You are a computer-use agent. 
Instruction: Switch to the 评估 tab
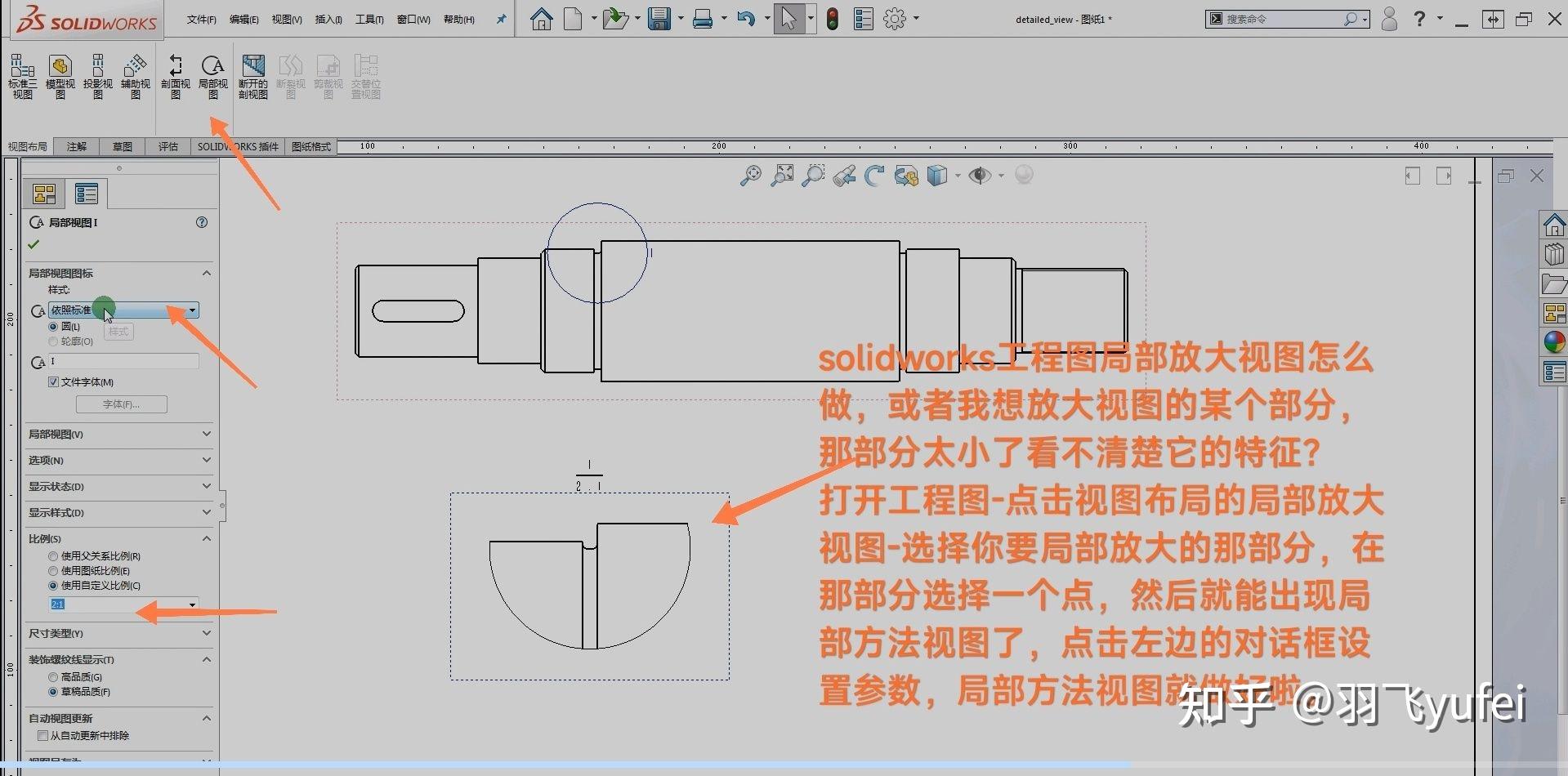(x=168, y=146)
